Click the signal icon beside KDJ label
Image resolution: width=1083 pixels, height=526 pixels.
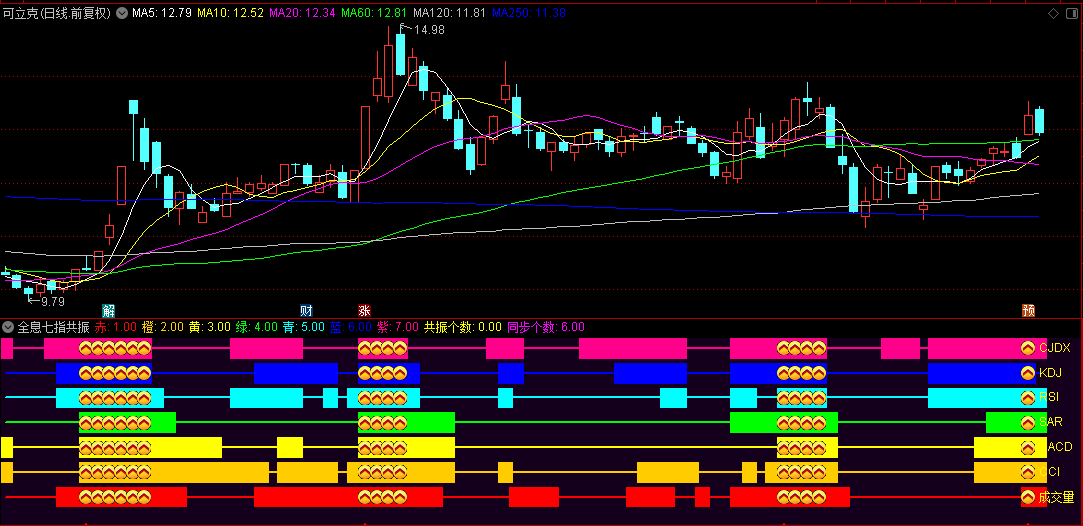pyautogui.click(x=1028, y=373)
